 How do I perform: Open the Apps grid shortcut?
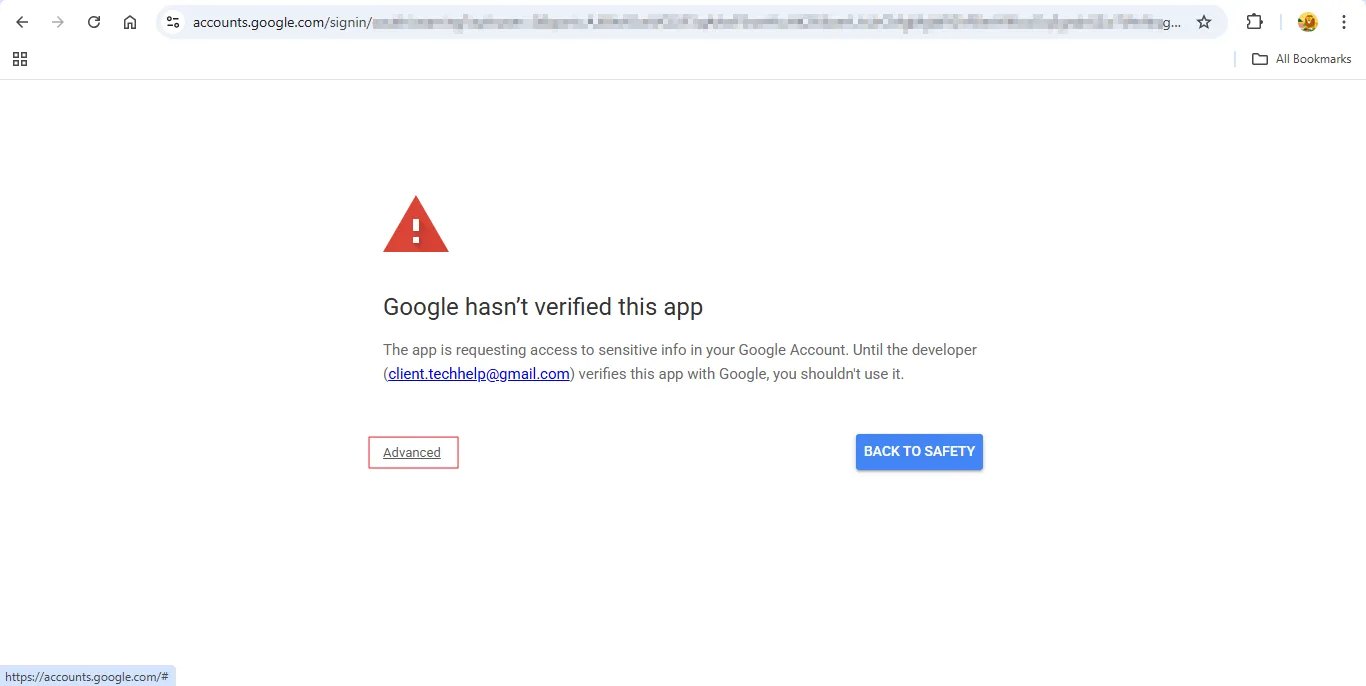[20, 59]
